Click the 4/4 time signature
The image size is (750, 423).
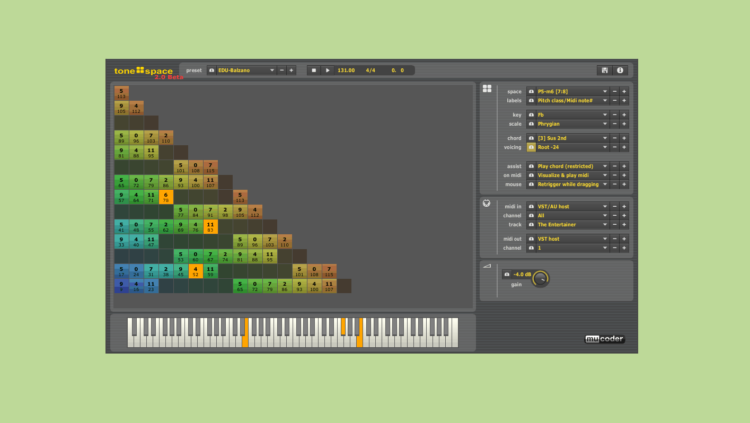tap(371, 70)
